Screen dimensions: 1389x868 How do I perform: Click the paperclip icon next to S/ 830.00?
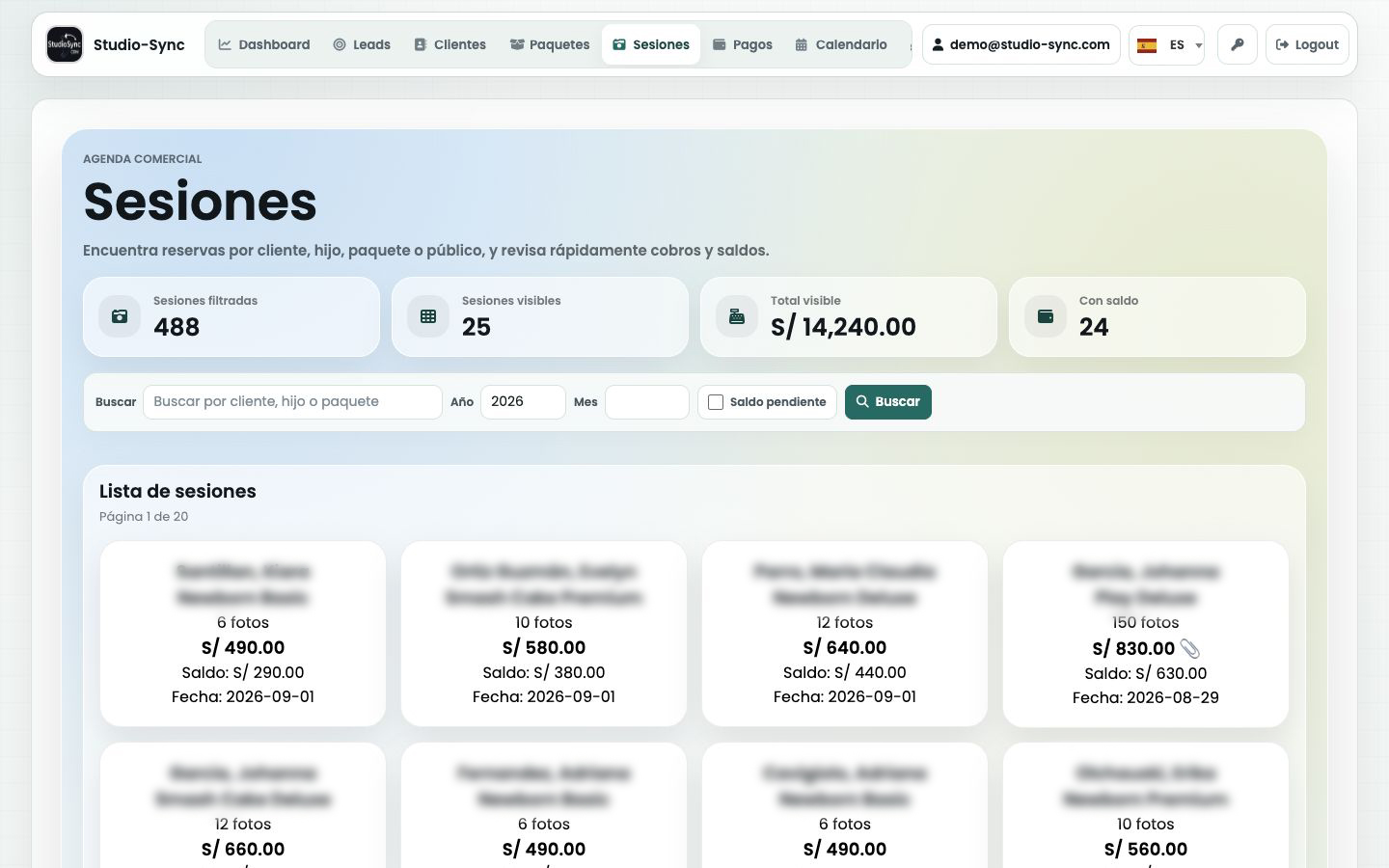coord(1190,649)
